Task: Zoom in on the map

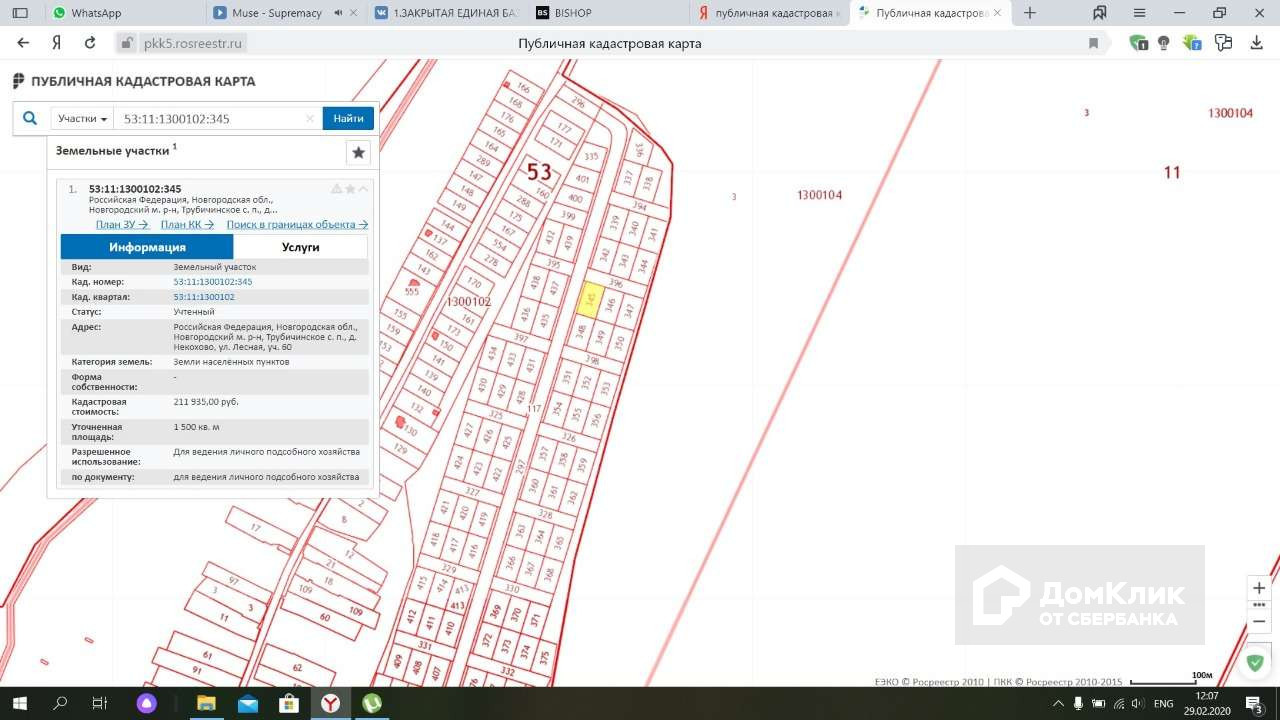Action: (1259, 588)
